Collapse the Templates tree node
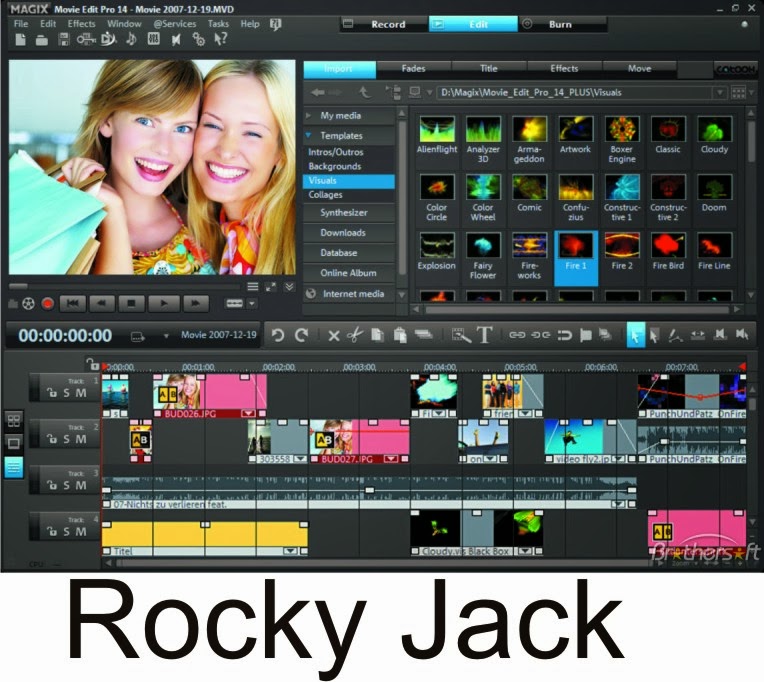This screenshot has width=764, height=682. pyautogui.click(x=308, y=135)
